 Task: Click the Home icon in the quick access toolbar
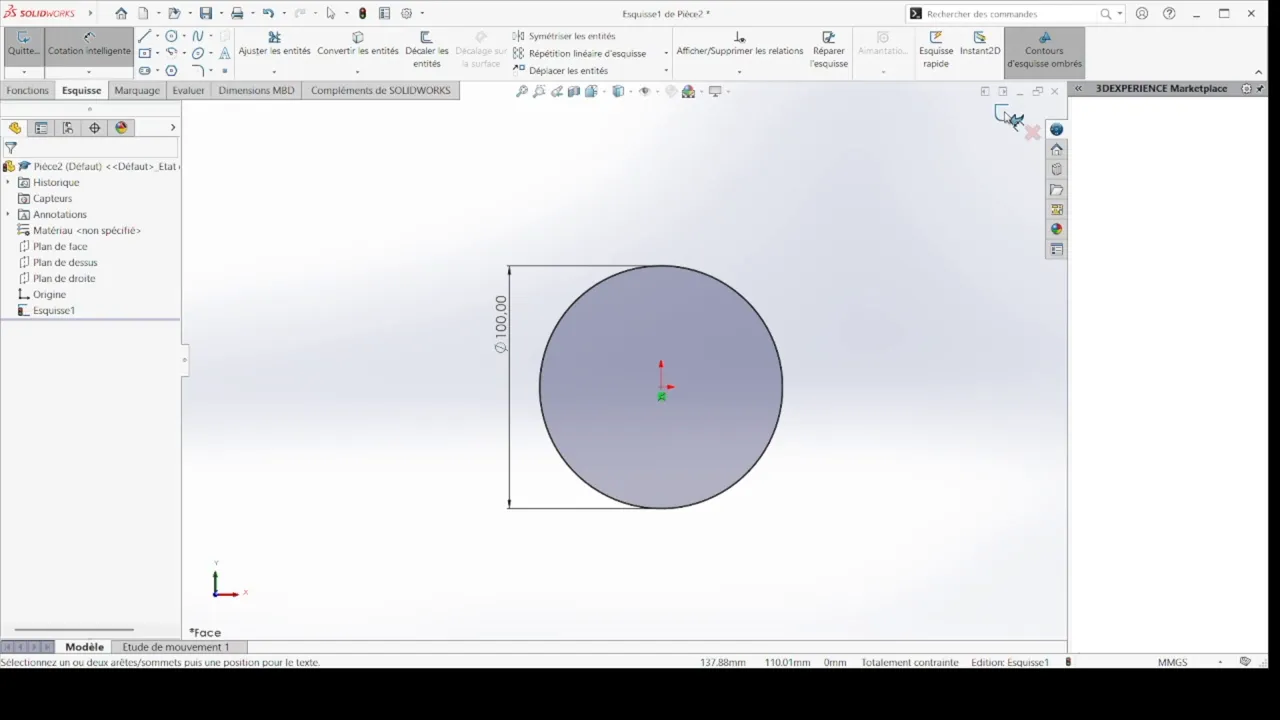(x=121, y=14)
